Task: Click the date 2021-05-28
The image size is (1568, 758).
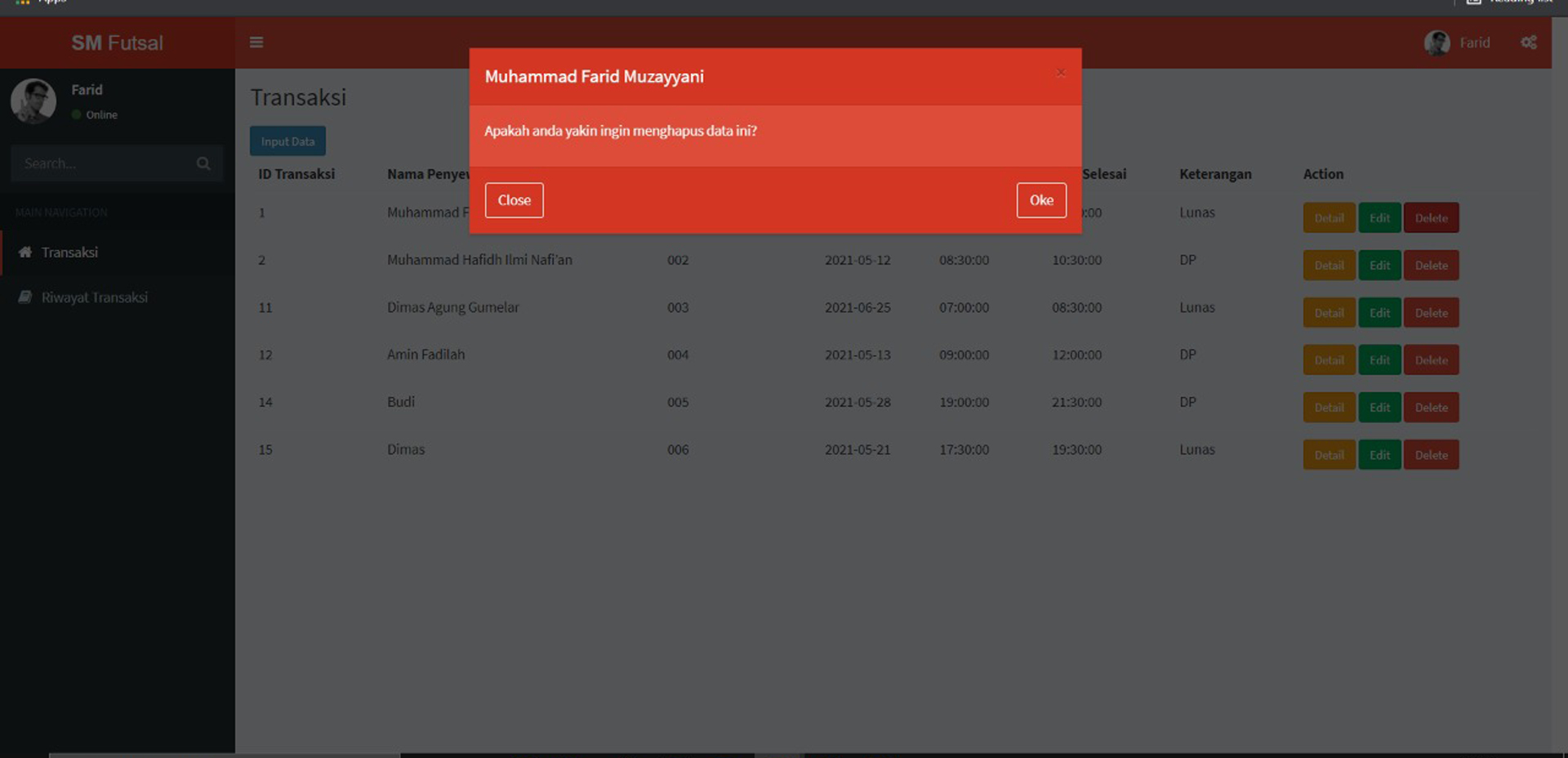Action: tap(857, 402)
